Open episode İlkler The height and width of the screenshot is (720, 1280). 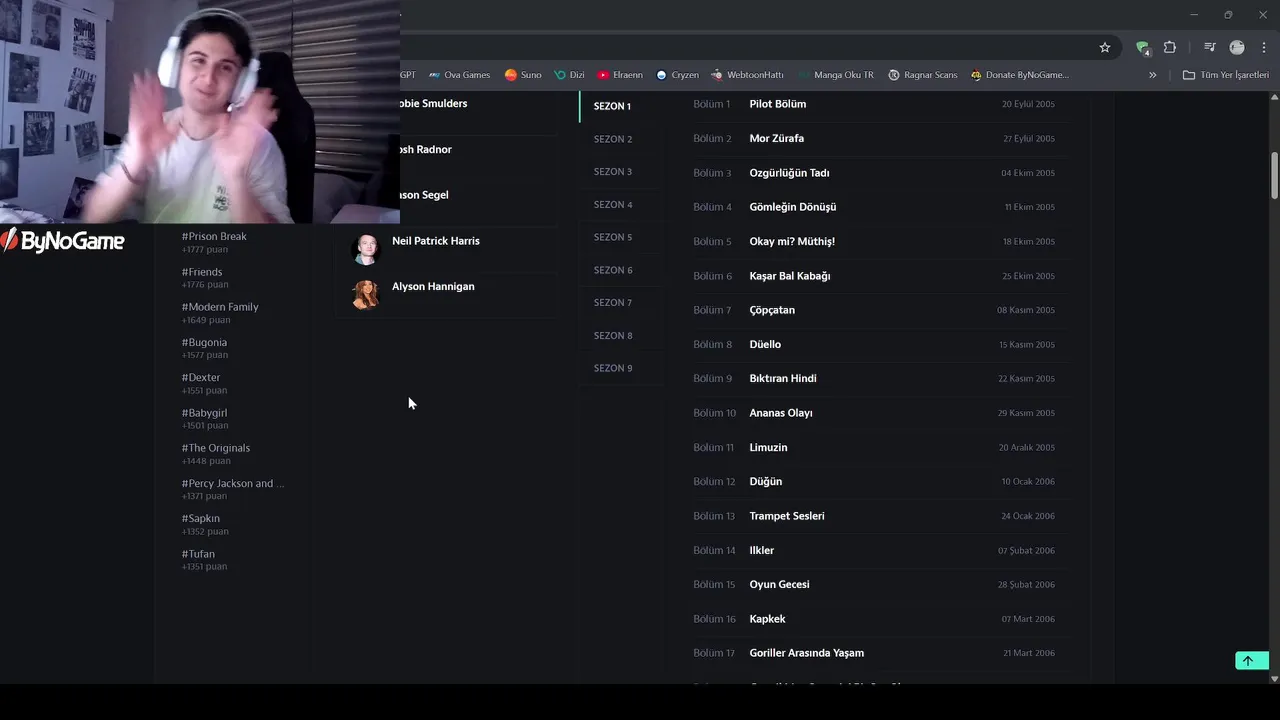click(761, 550)
